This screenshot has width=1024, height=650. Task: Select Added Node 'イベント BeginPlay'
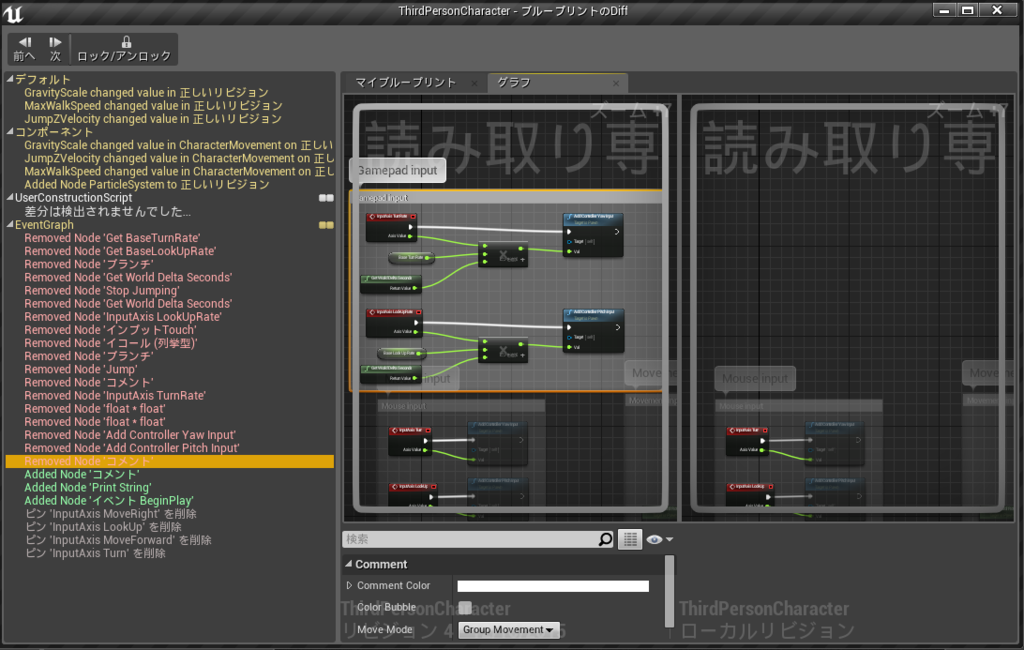(109, 500)
